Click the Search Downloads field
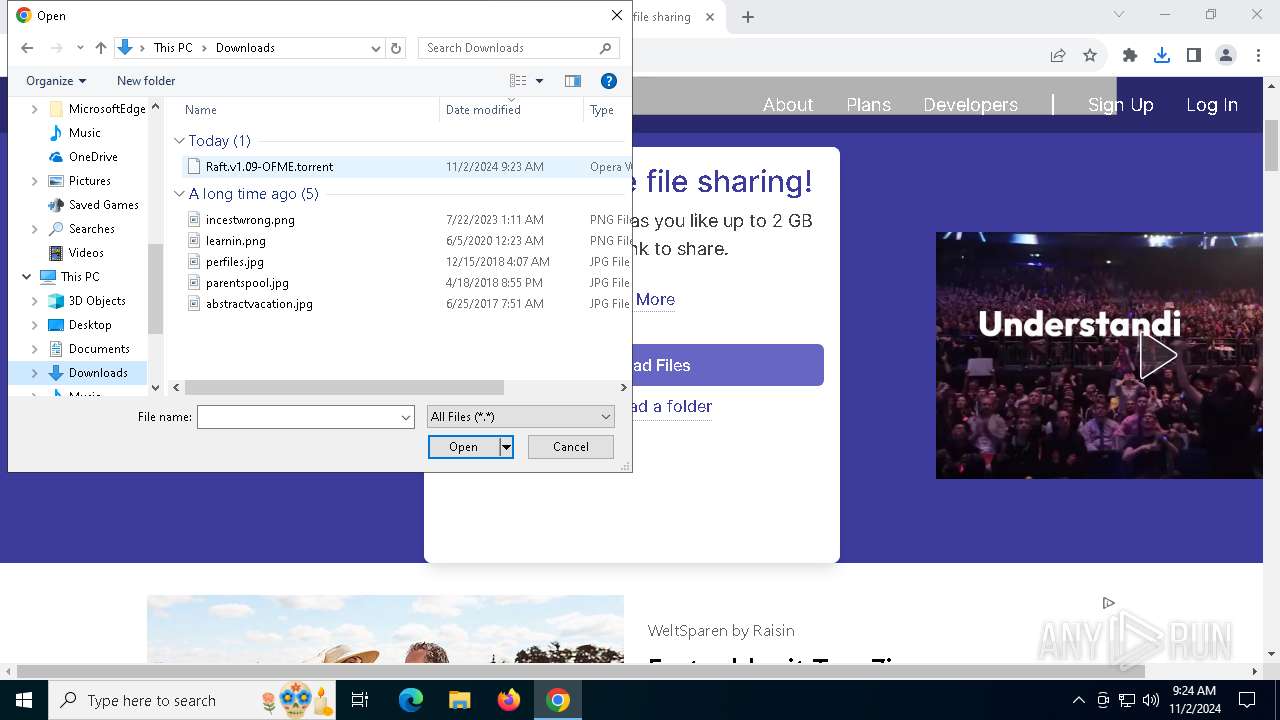 pos(508,48)
